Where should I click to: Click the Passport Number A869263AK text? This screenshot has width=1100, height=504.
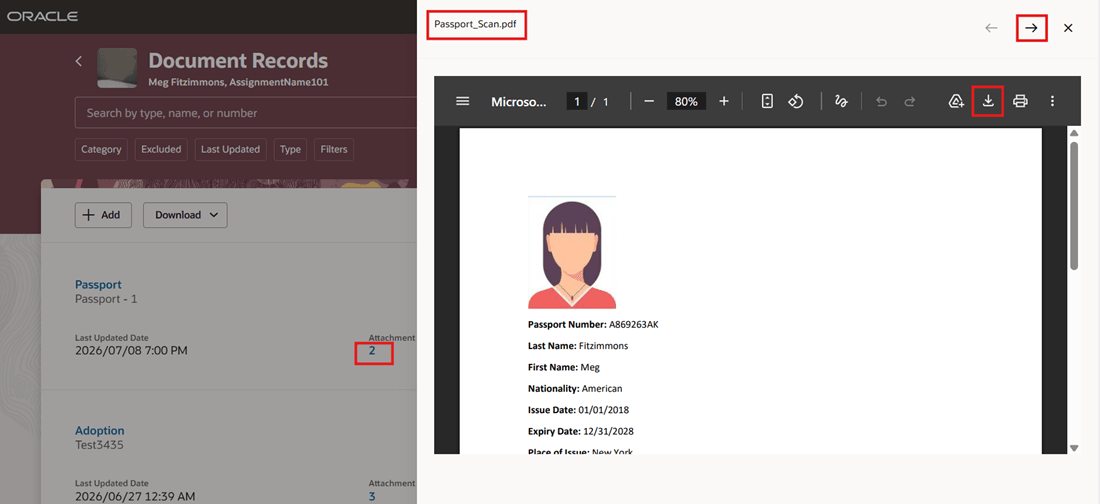coord(593,324)
